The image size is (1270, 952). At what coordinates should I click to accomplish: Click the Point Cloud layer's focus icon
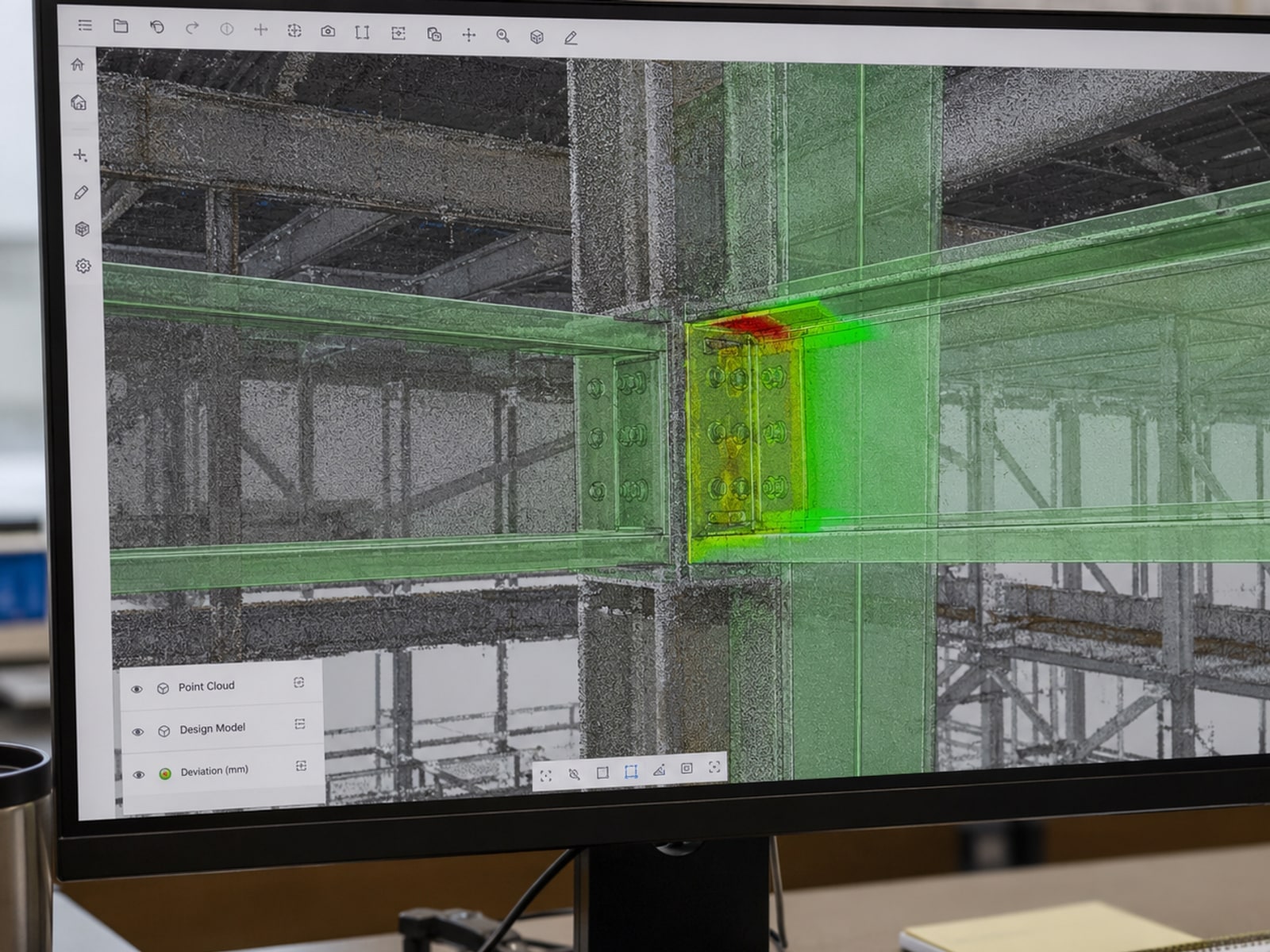click(299, 682)
